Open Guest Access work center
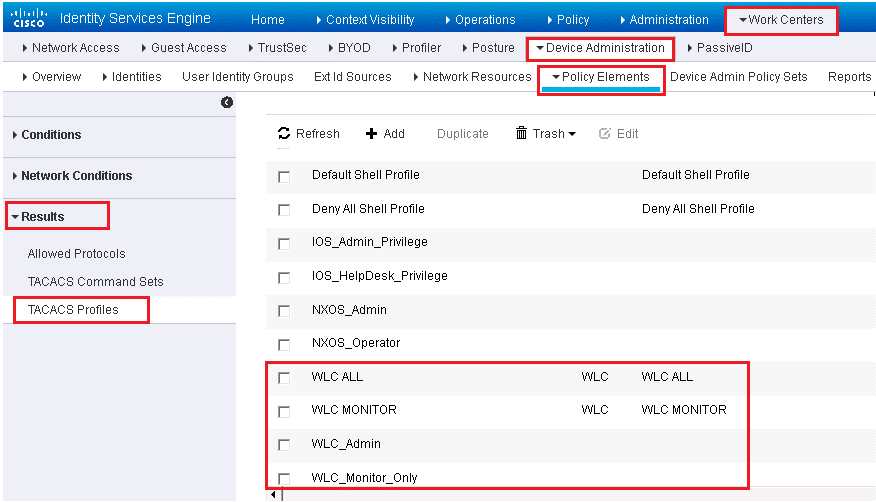This screenshot has height=502, width=876. point(184,47)
